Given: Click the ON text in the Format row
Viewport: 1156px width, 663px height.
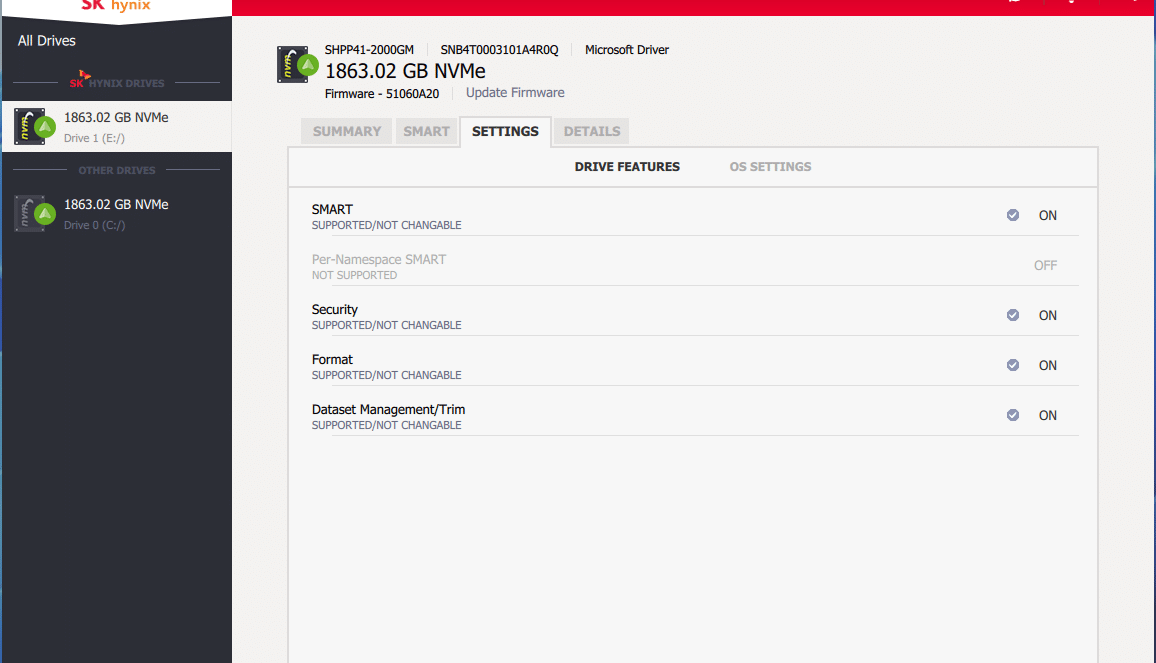Looking at the screenshot, I should pos(1048,366).
